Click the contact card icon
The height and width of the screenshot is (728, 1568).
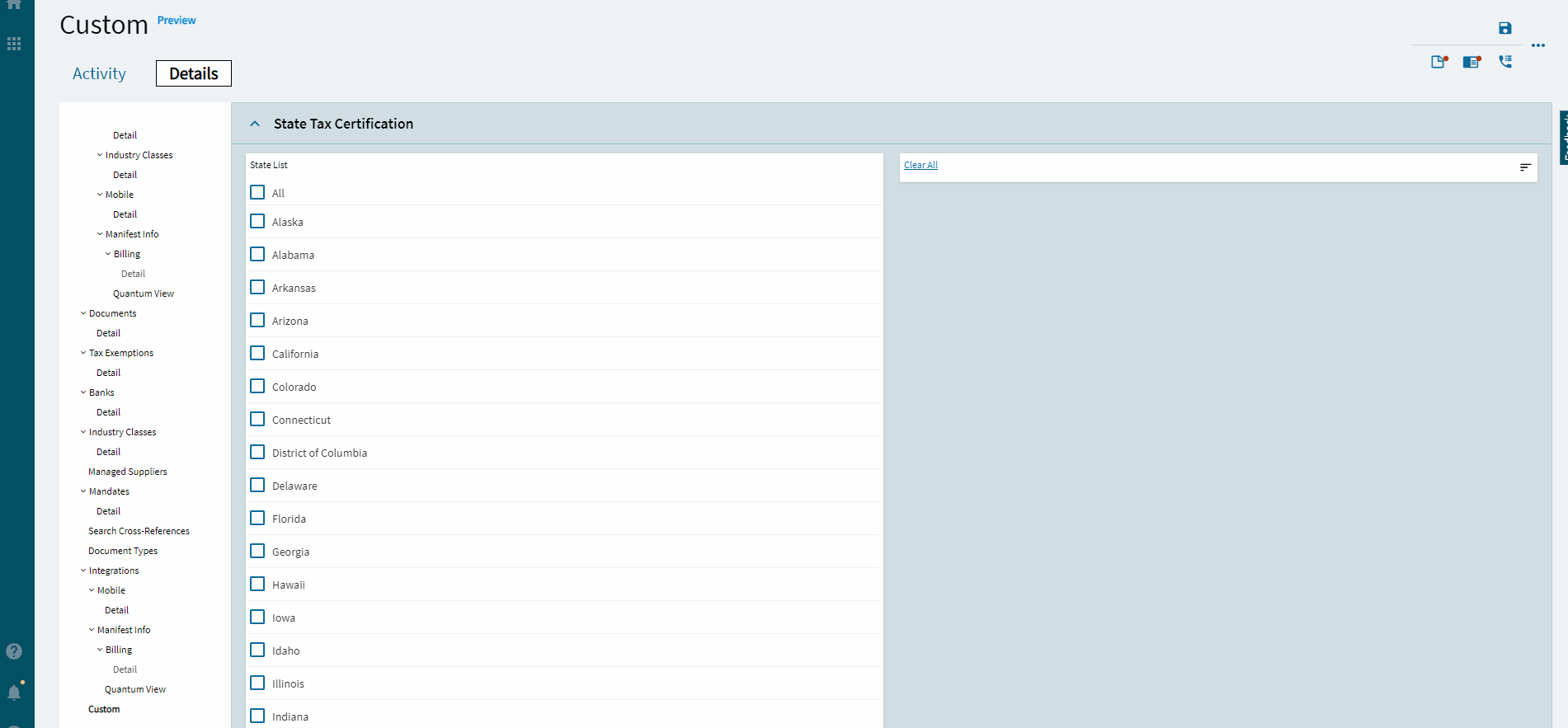pyautogui.click(x=1472, y=62)
